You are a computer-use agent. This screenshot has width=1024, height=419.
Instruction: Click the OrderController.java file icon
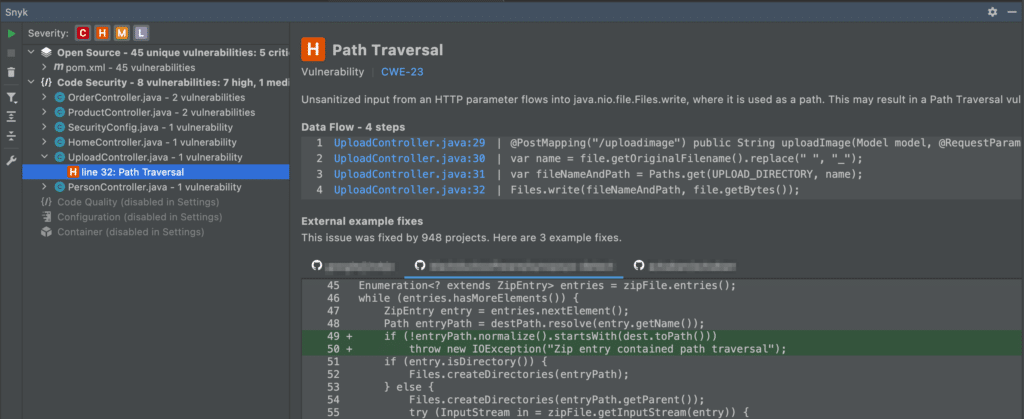(x=59, y=97)
